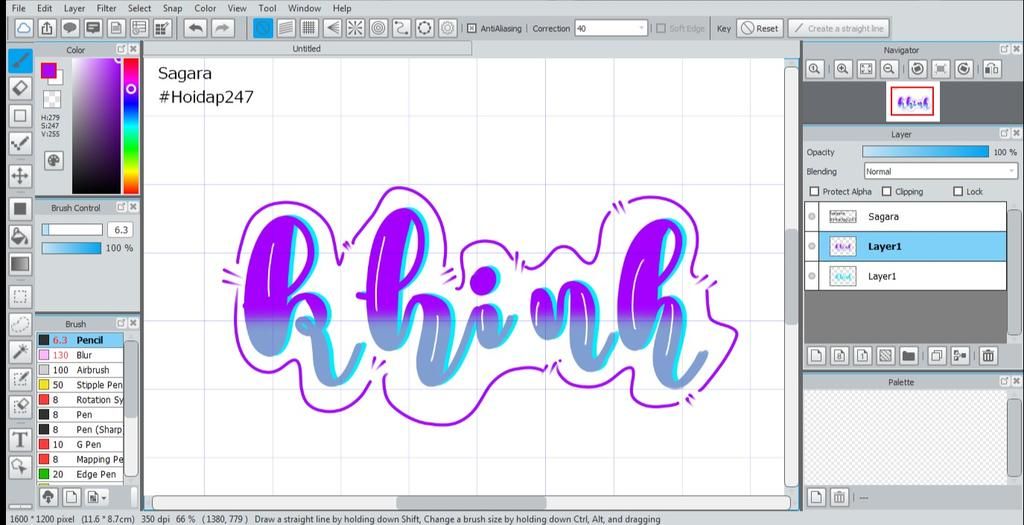Duplicate the current layer
This screenshot has width=1024, height=525.
click(936, 356)
